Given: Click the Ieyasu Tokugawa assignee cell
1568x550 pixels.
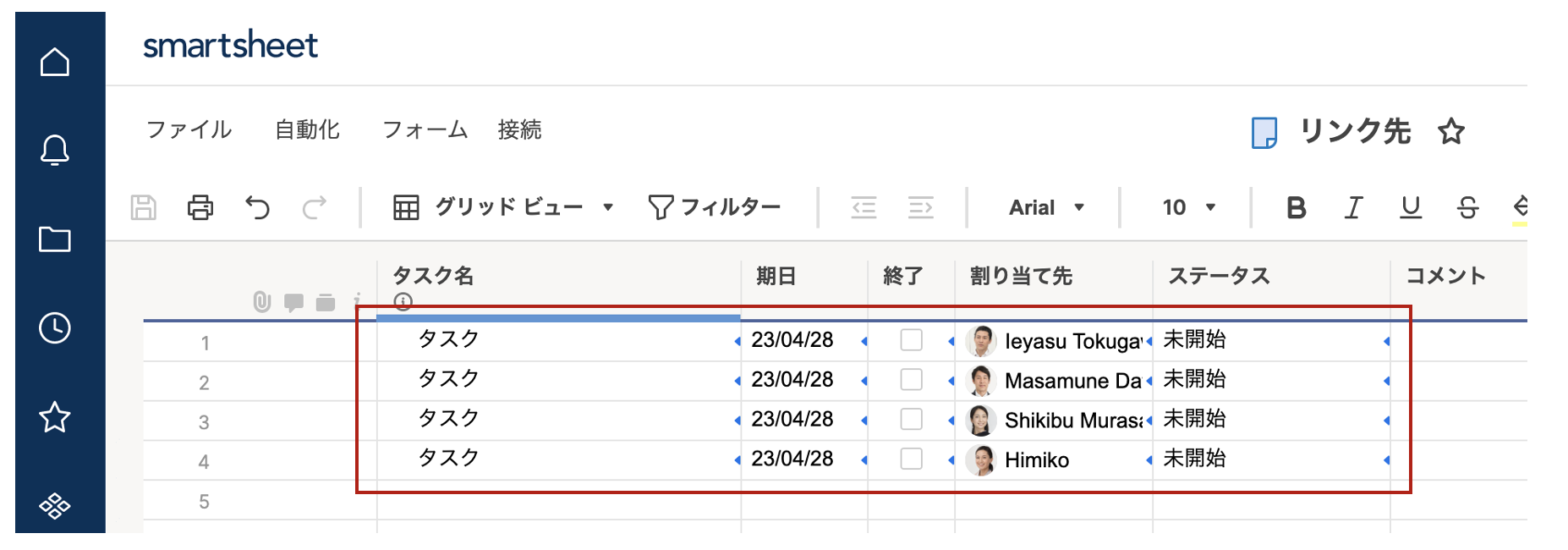Looking at the screenshot, I should tap(1054, 341).
